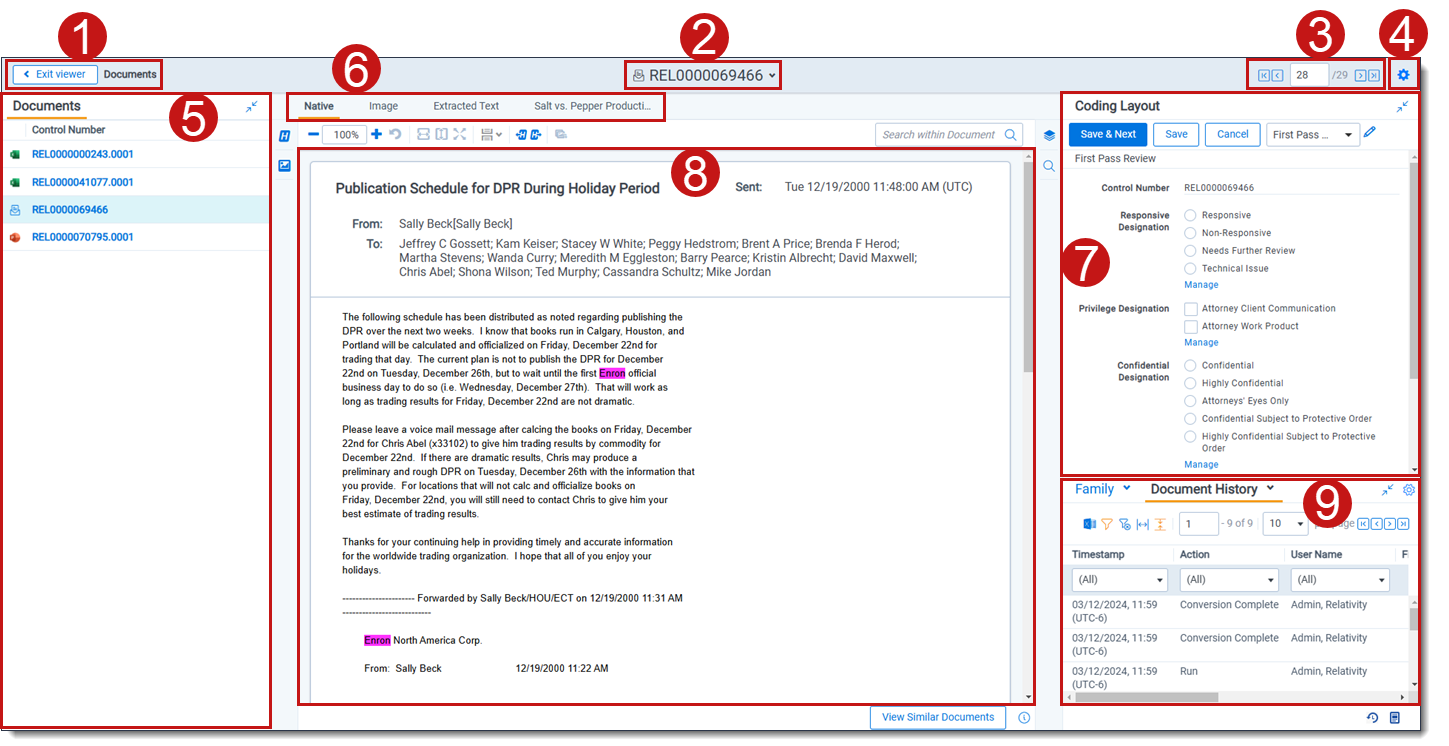This screenshot has width=1449, height=746.
Task: Switch to the Extracted Text tab
Action: click(466, 106)
